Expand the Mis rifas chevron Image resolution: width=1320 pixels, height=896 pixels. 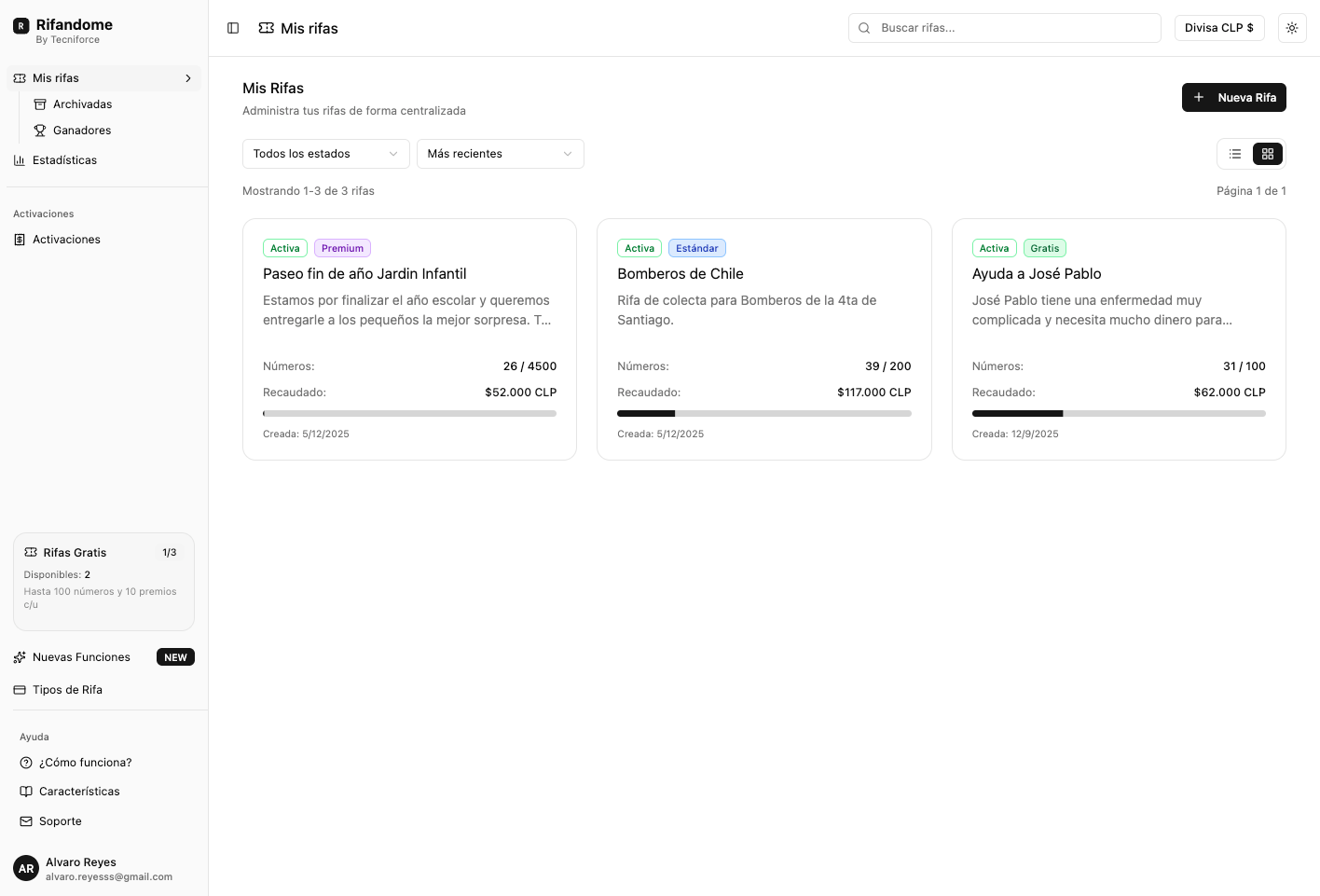tap(188, 78)
